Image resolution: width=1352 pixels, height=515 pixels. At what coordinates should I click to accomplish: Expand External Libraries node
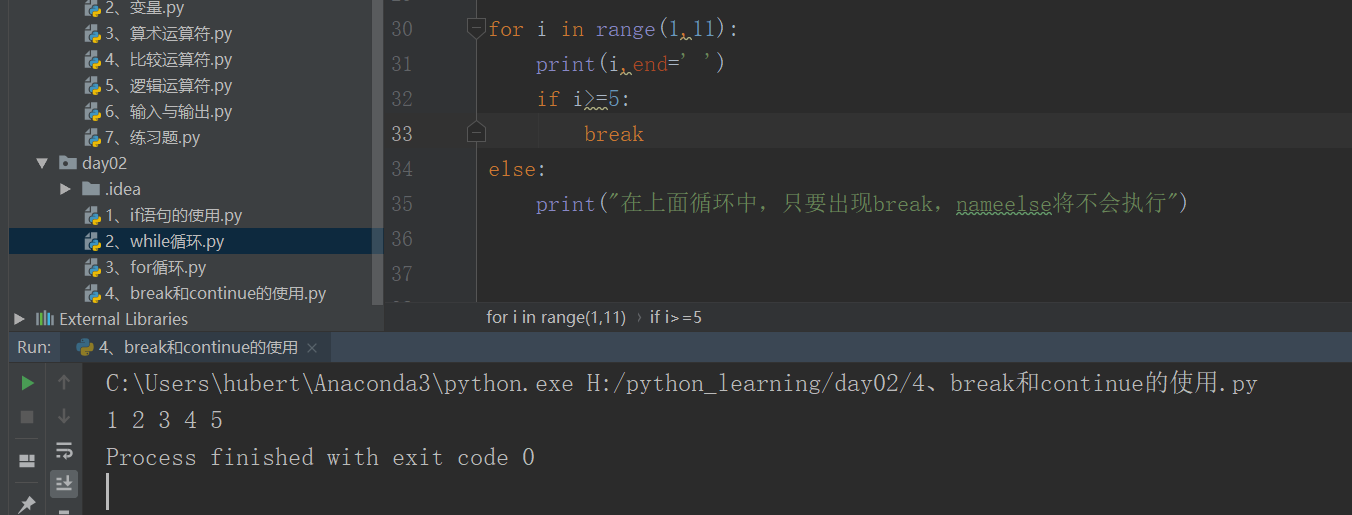(x=19, y=319)
